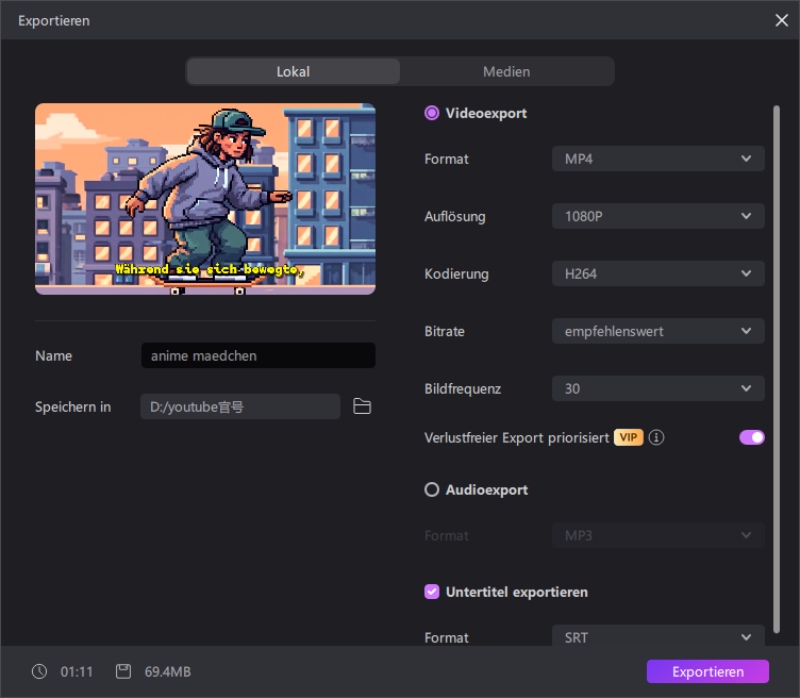Open the audio MP3 format dropdown
The width and height of the screenshot is (800, 698).
(x=658, y=535)
